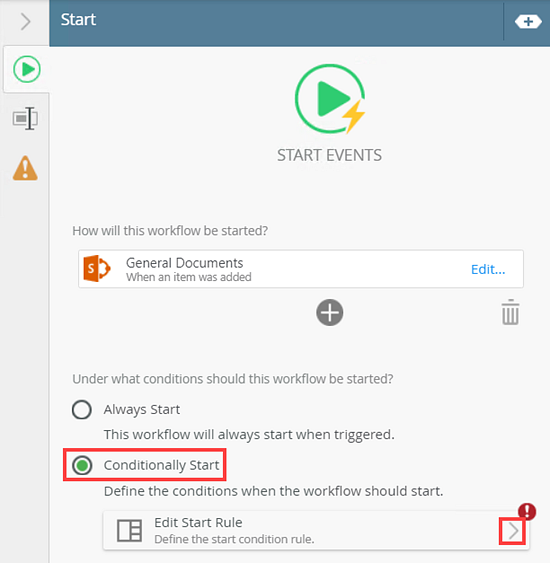
Task: Open Edit Start Rule
Action: point(316,530)
